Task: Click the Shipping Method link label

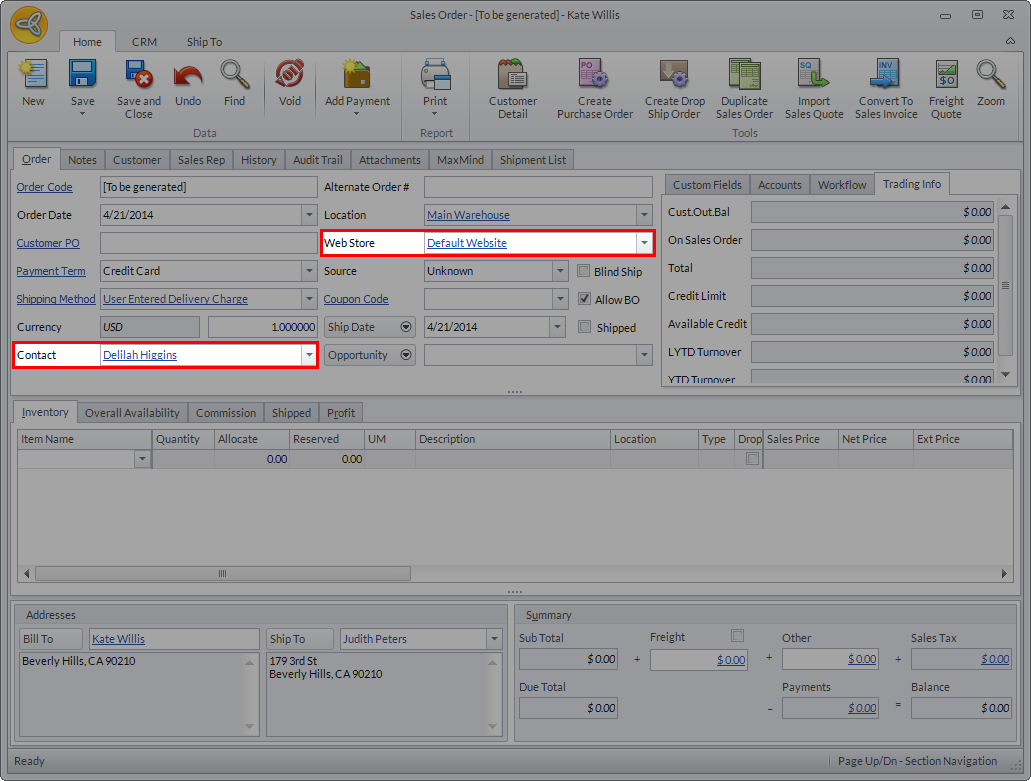Action: pyautogui.click(x=56, y=299)
